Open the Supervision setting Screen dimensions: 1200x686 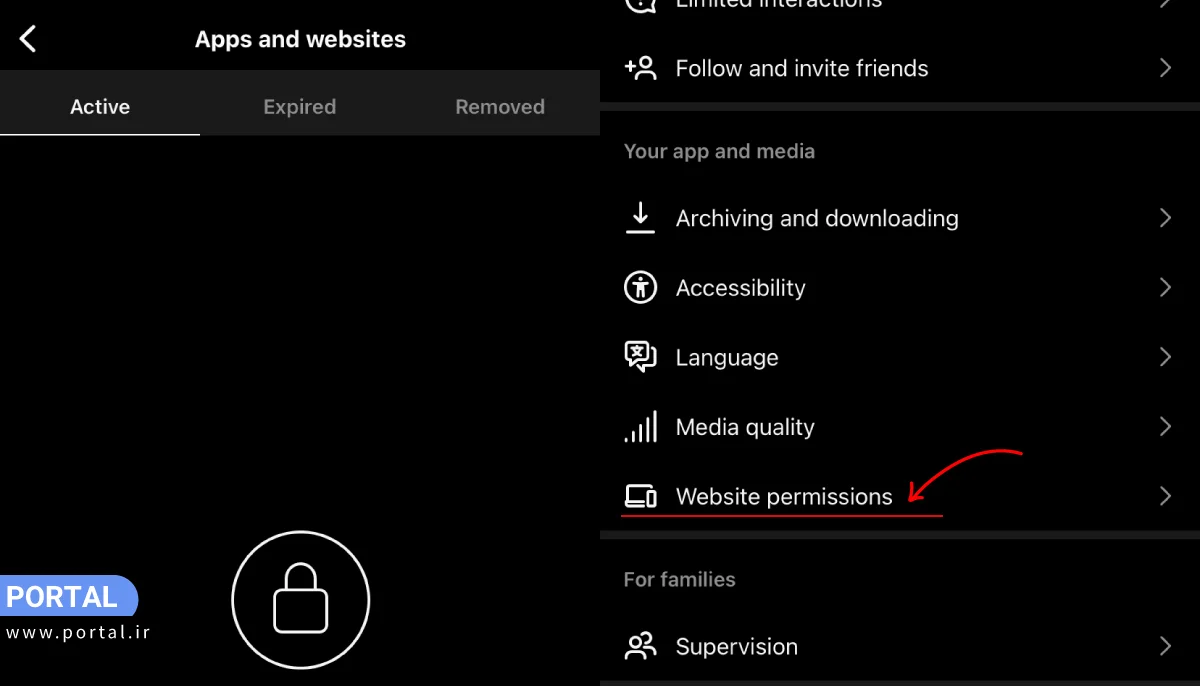(x=737, y=647)
